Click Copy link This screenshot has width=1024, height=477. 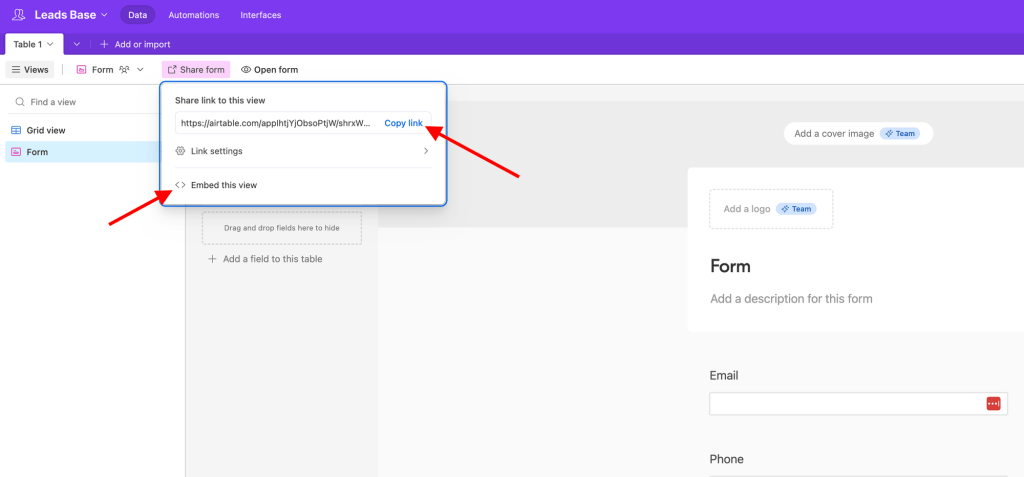[403, 123]
